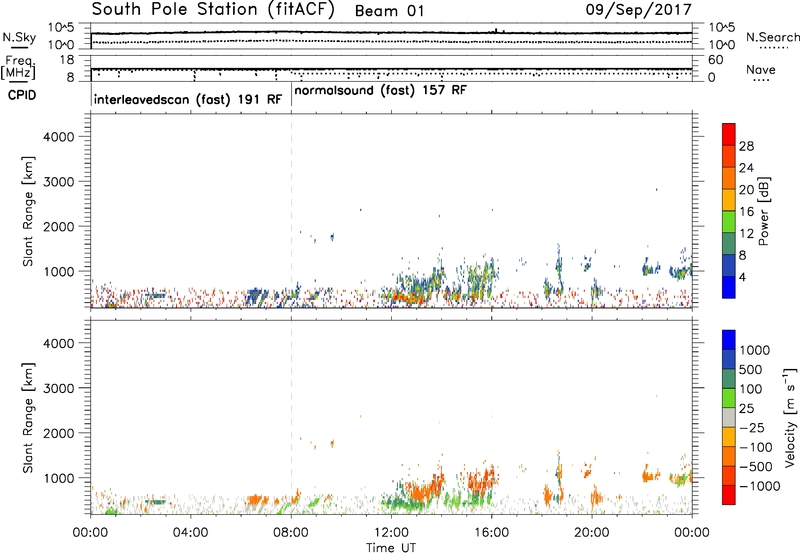The height and width of the screenshot is (554, 800).
Task: Click the 'CPID' label
Action: pos(22,95)
